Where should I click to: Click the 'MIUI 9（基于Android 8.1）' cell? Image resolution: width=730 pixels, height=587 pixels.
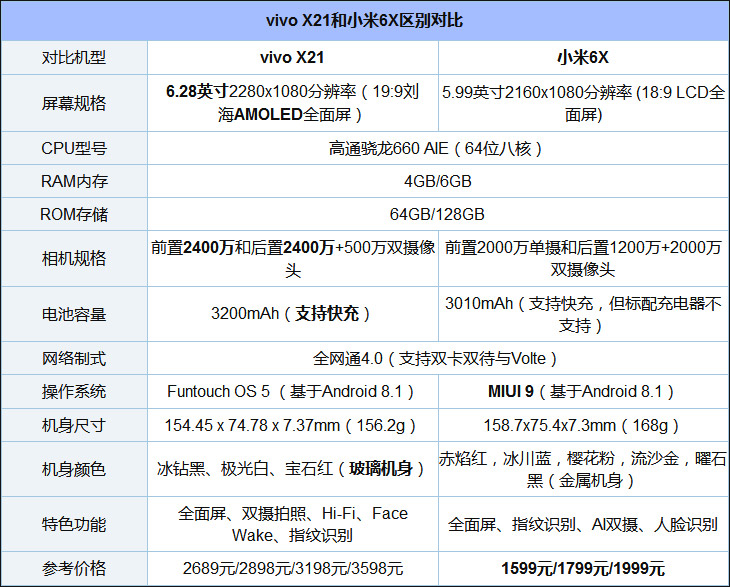583,391
